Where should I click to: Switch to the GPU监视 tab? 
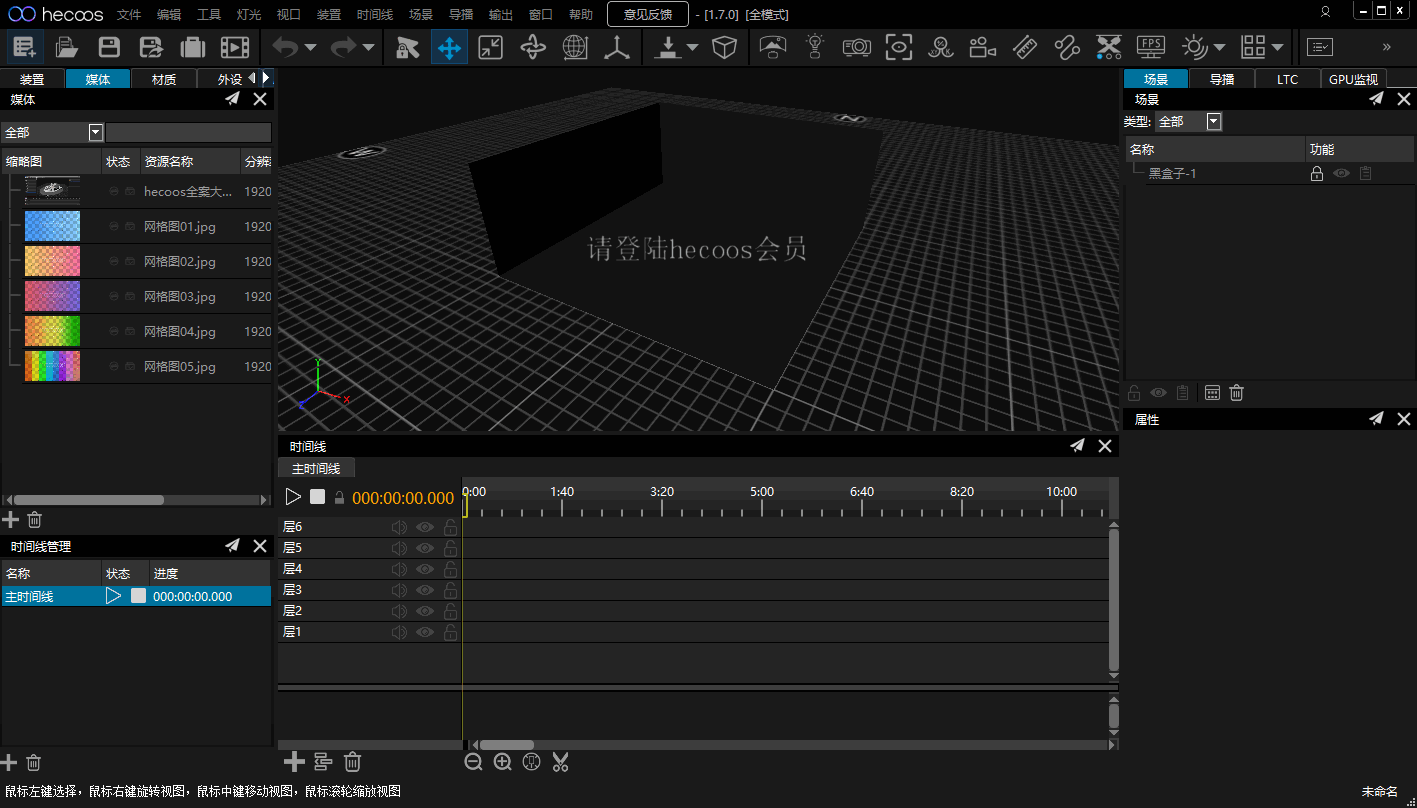point(1352,79)
